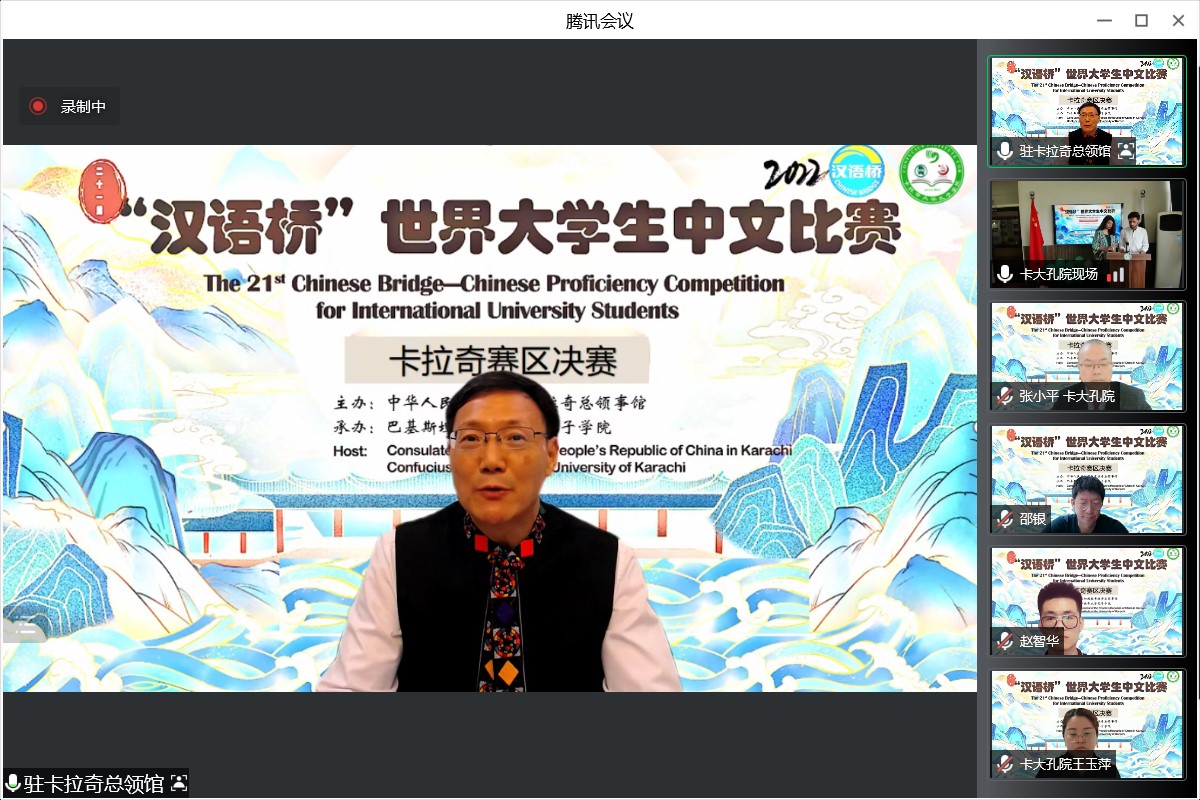Viewport: 1200px width, 800px height.
Task: Click the name label 张小平 卡大孔院
Action: point(1067,397)
